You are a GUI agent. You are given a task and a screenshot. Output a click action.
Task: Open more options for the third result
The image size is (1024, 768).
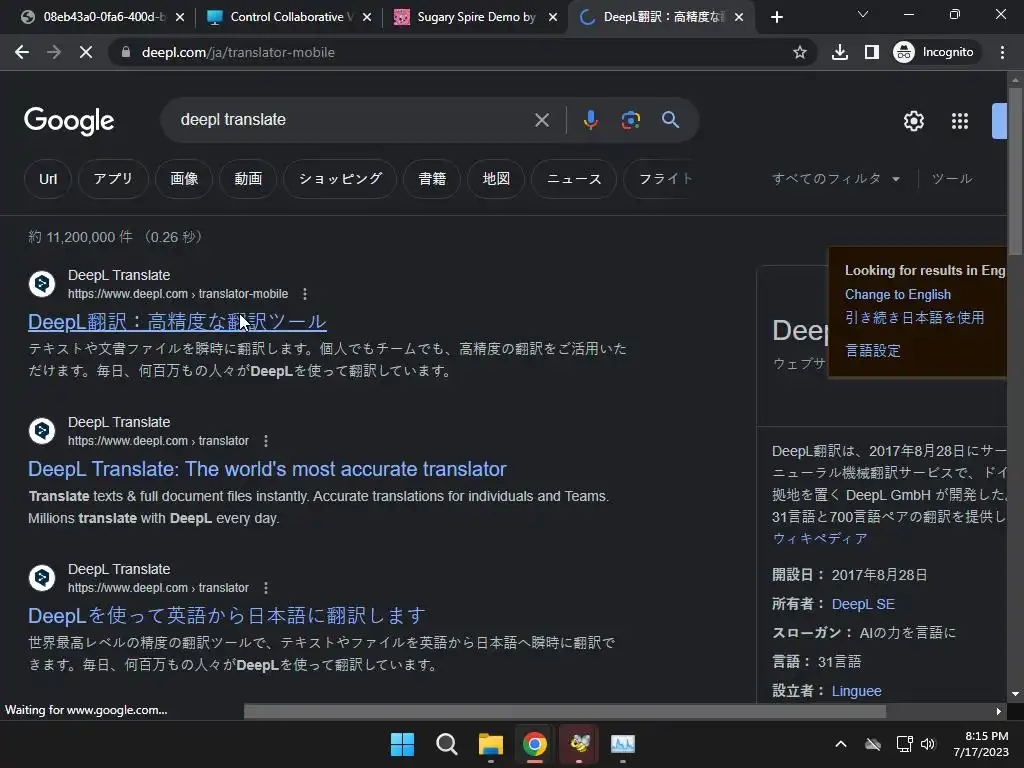[x=266, y=588]
